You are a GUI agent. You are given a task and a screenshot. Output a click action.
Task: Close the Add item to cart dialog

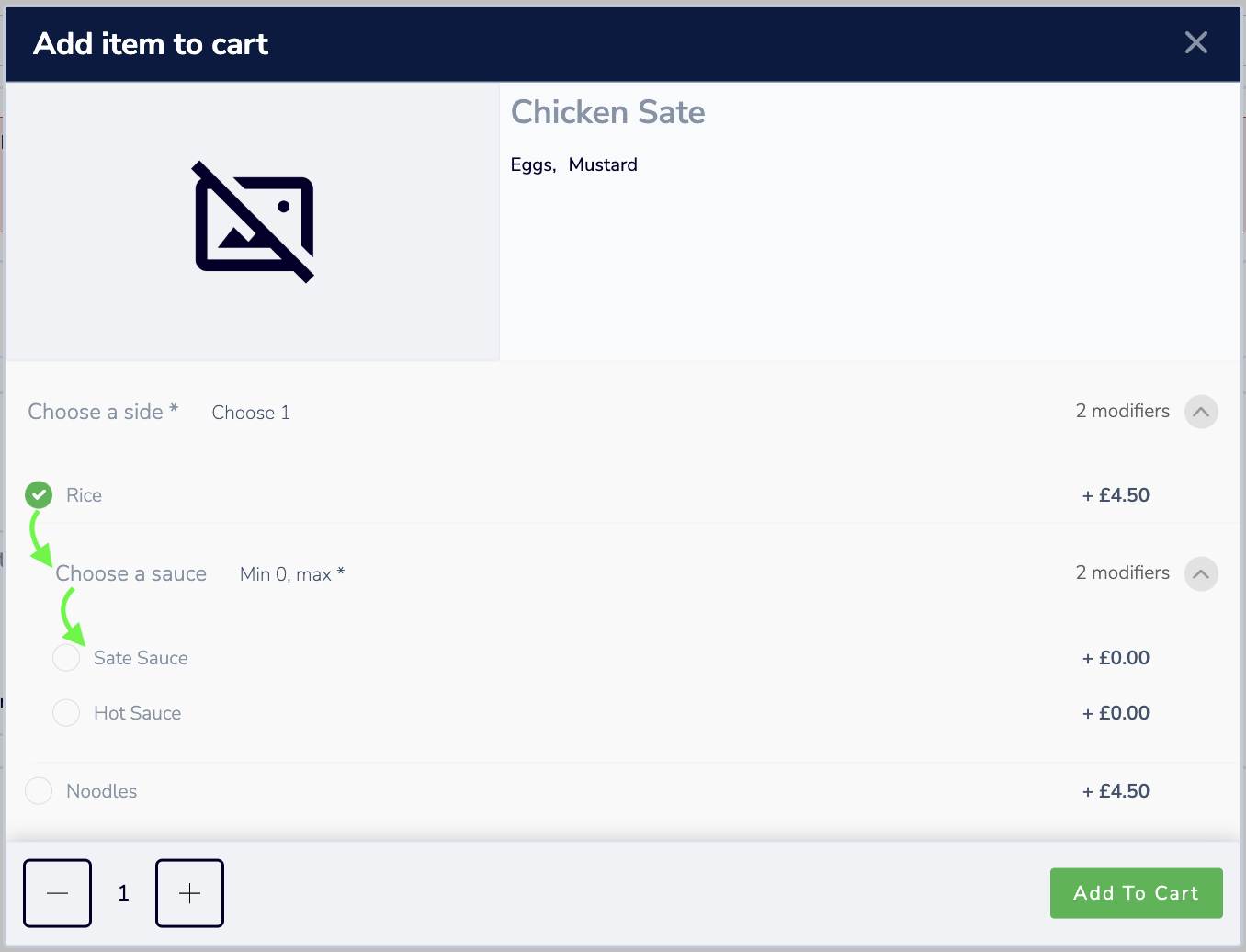click(1195, 42)
